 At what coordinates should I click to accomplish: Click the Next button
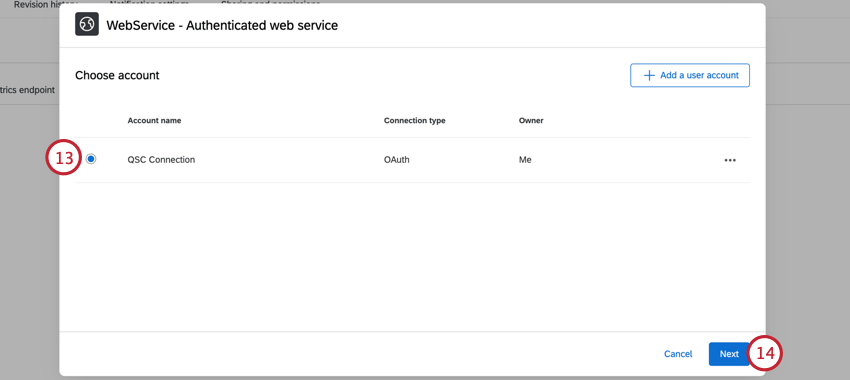729,354
